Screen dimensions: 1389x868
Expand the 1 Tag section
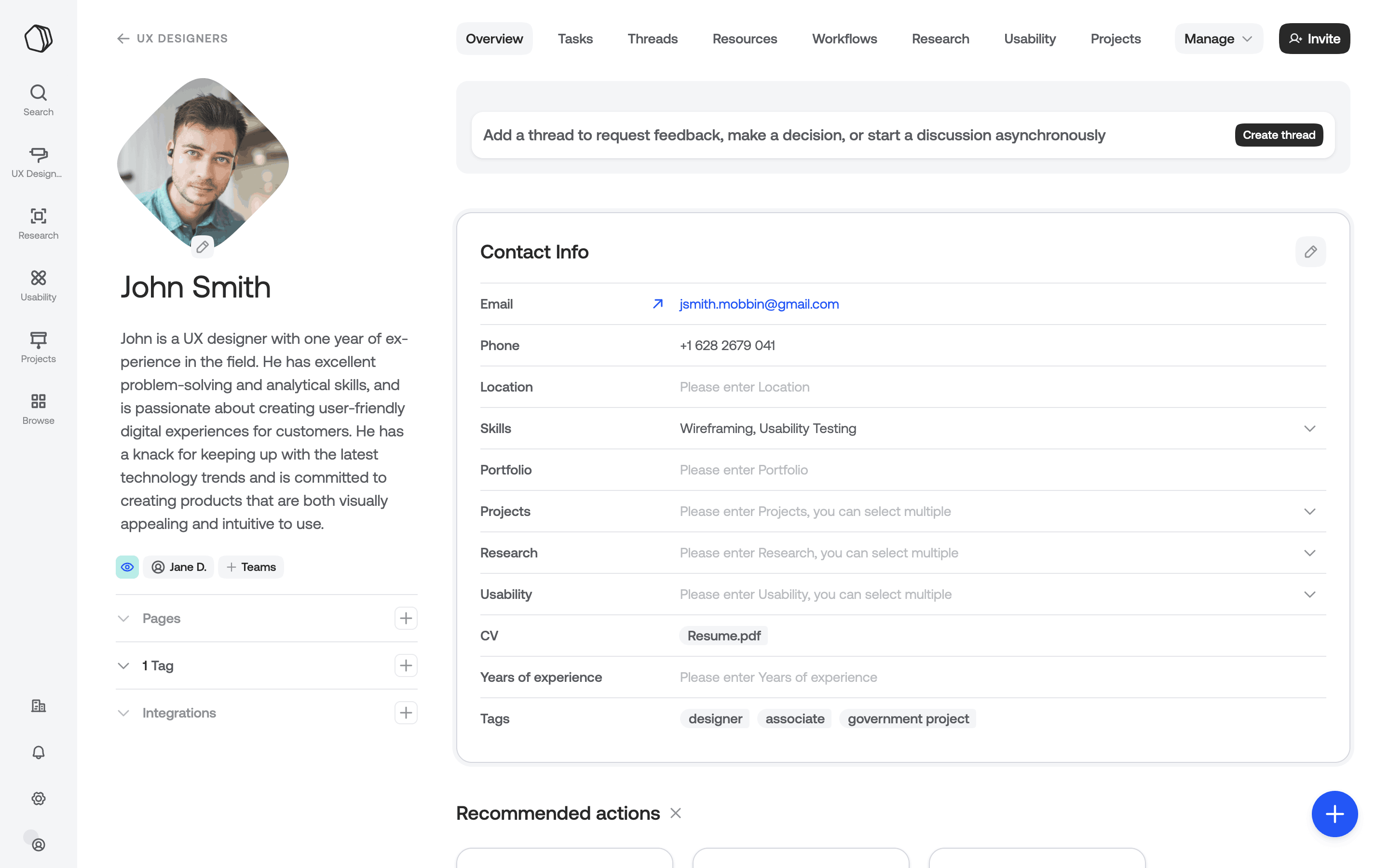[123, 665]
